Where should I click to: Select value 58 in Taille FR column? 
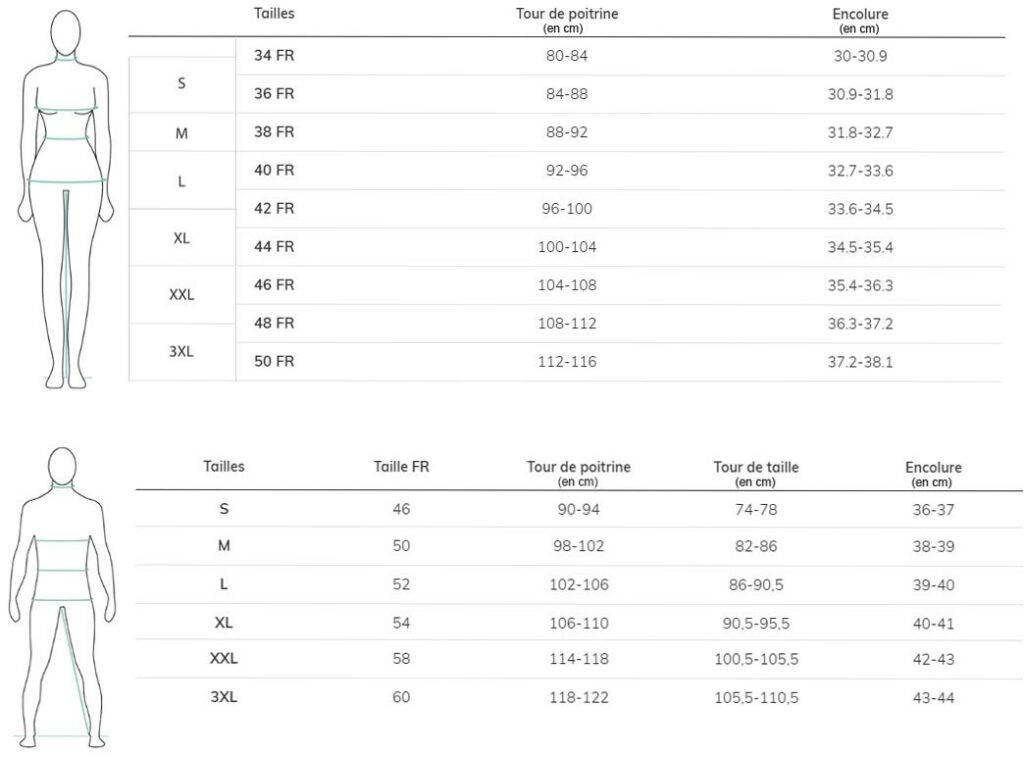401,660
